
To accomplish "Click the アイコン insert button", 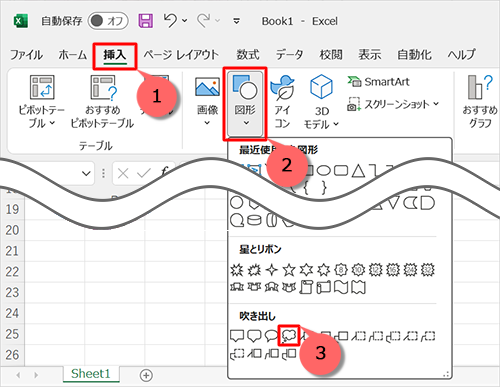I will [x=282, y=101].
